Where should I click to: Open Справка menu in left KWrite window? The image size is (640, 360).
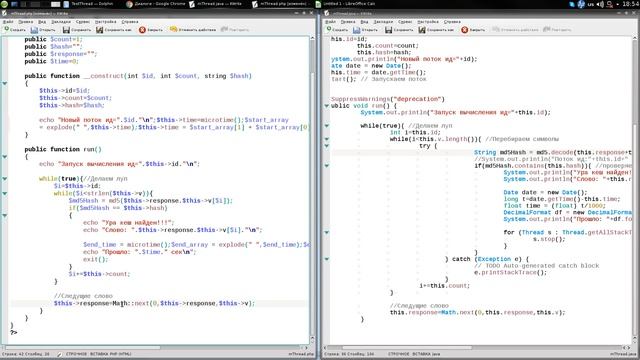point(130,22)
